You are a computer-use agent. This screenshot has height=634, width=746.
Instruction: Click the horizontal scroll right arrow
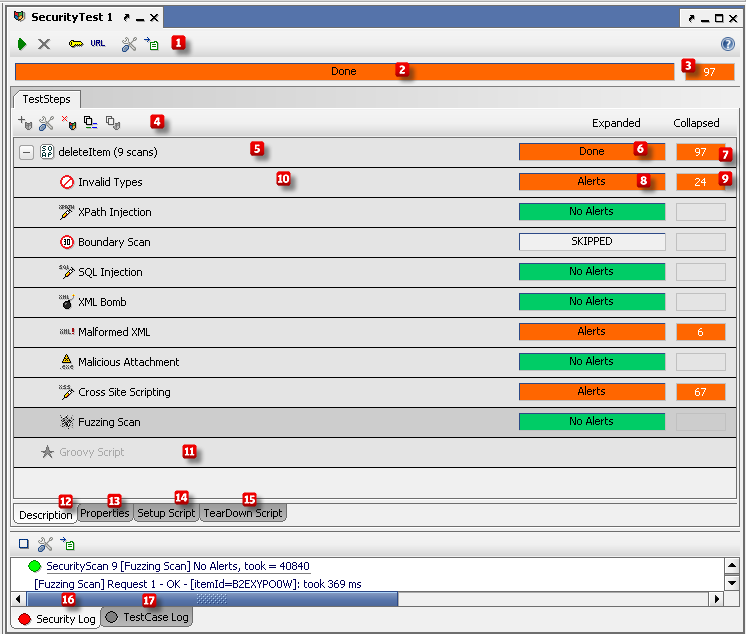coord(717,599)
